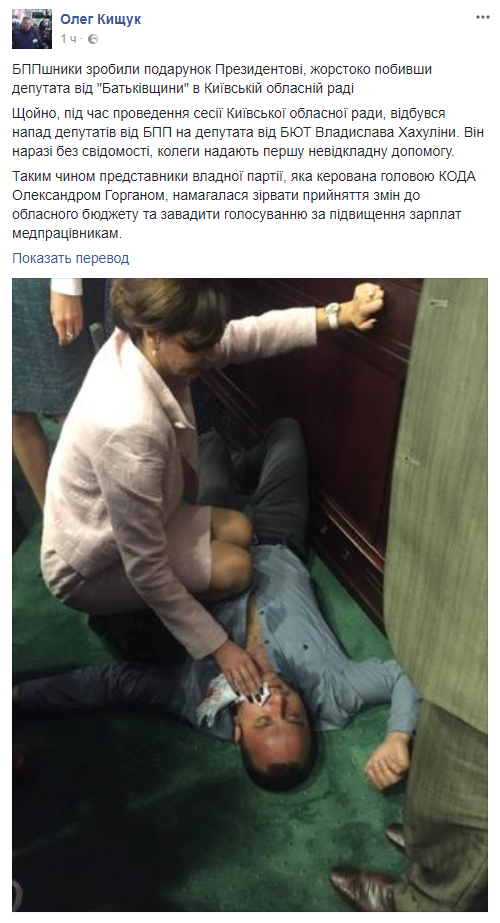This screenshot has width=500, height=923.
Task: Click the lying man's clenched fist
Action: click(x=386, y=760)
